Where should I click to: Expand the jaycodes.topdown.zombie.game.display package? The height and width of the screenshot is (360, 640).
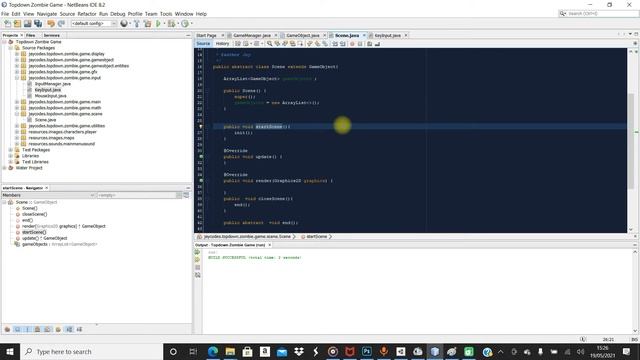17,54
